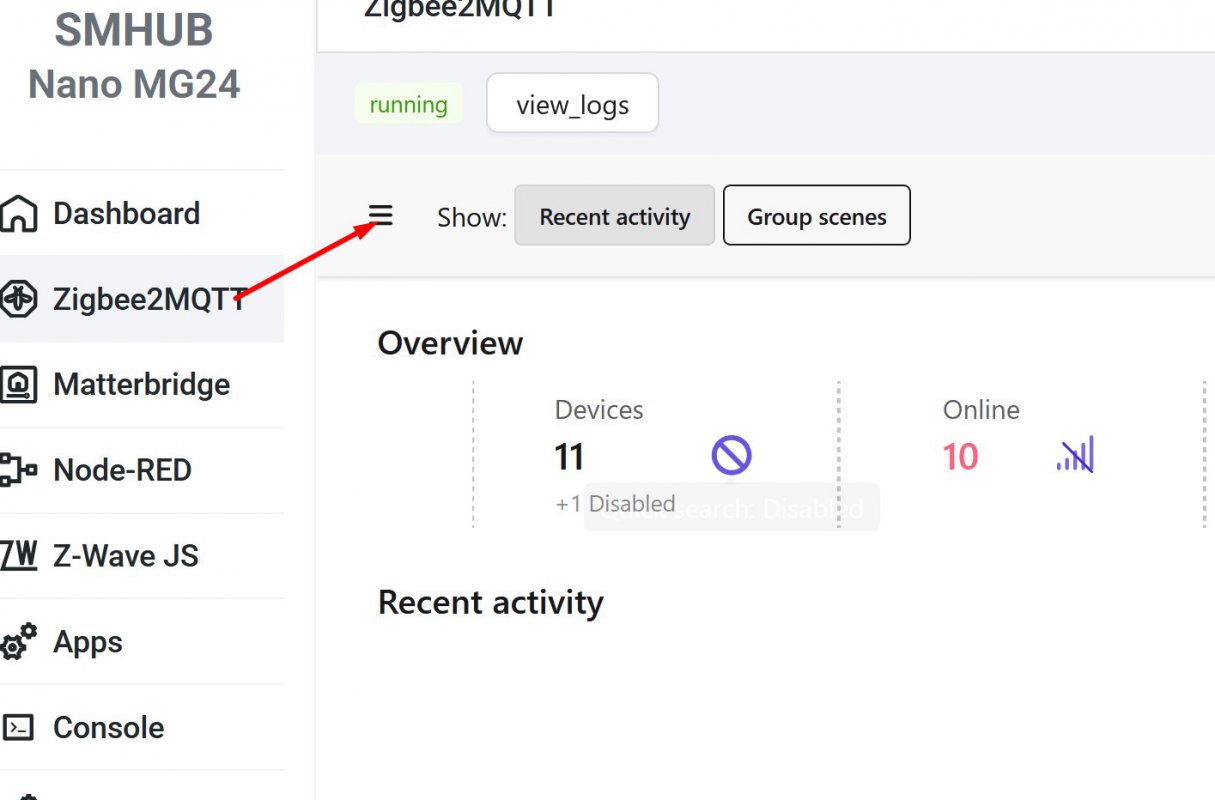
Task: Open view_logs for Zigbee2MQTT
Action: pos(572,104)
